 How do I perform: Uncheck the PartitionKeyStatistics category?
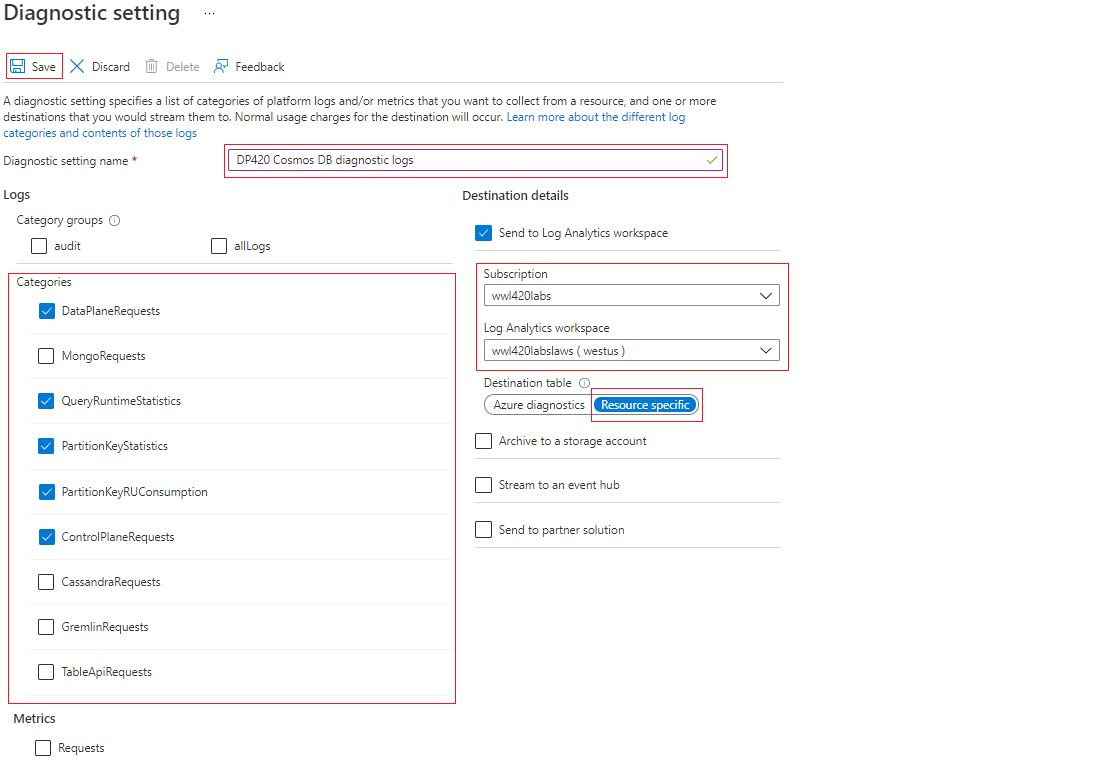point(46,446)
